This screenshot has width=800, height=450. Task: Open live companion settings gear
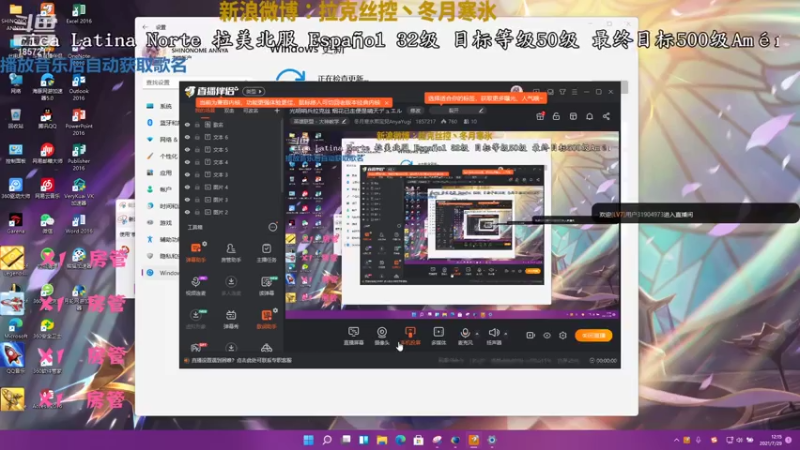(563, 335)
